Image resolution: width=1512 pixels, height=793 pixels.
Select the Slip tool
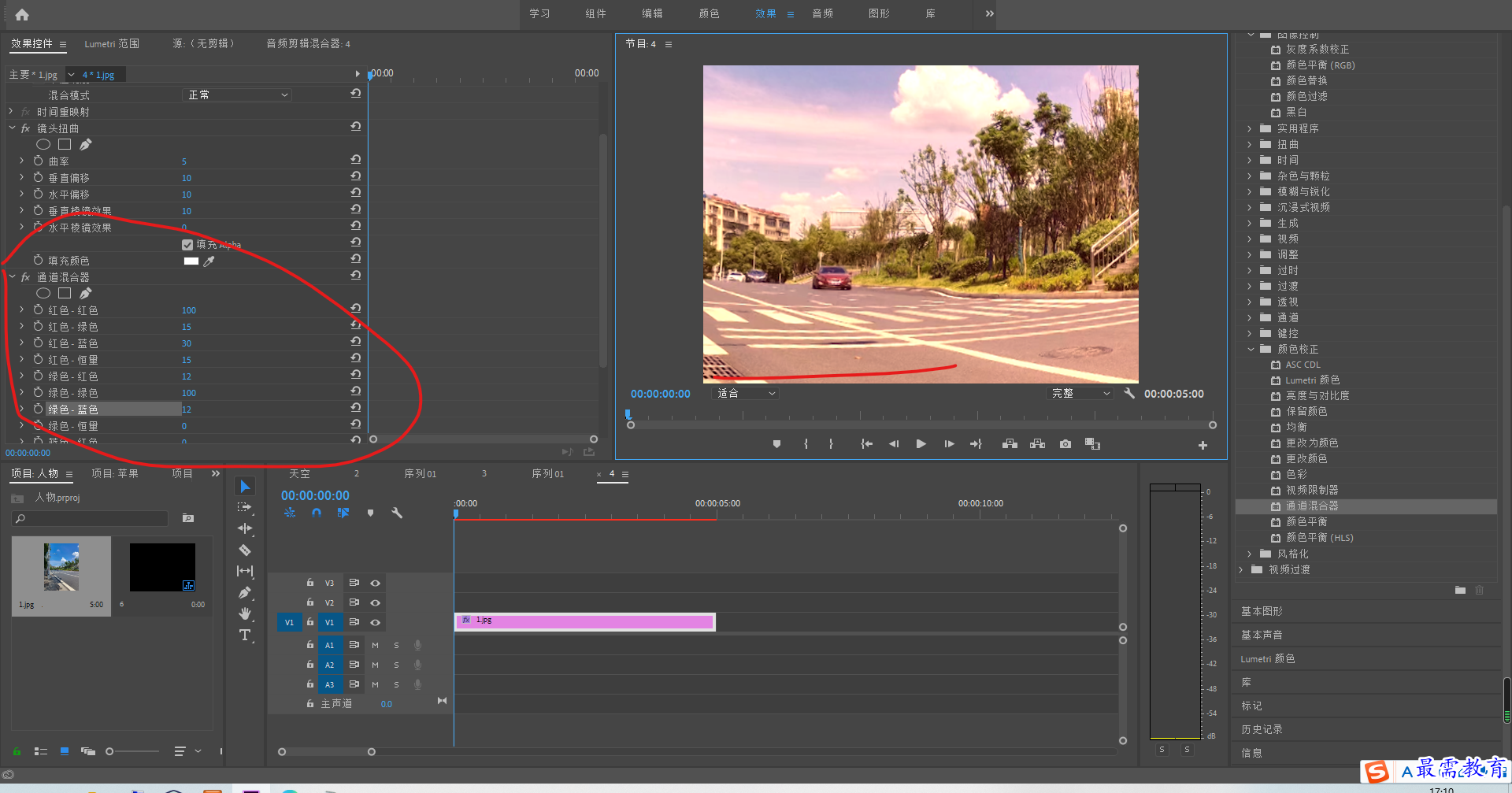click(245, 571)
